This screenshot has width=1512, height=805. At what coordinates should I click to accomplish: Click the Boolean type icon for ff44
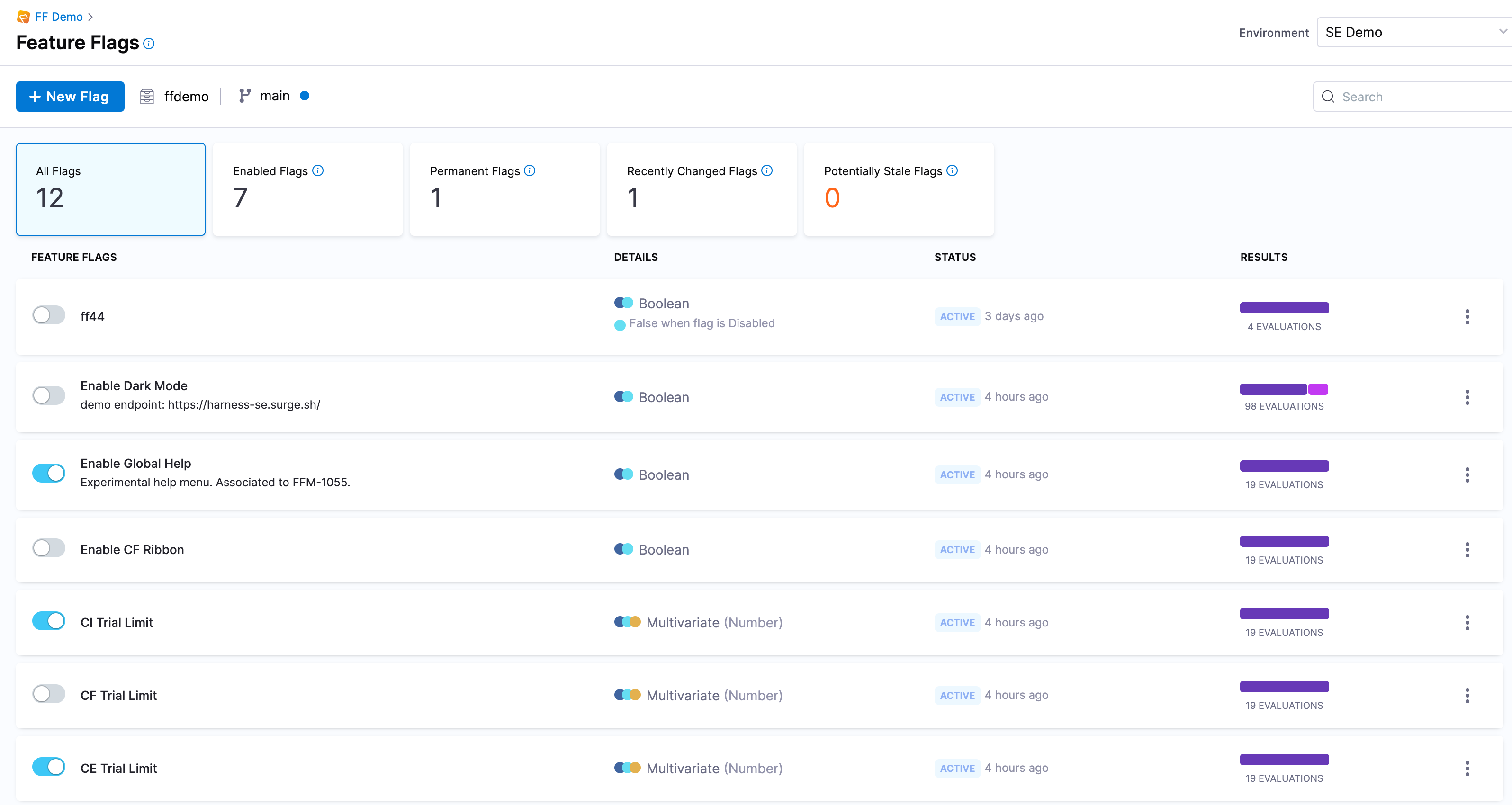pos(622,303)
